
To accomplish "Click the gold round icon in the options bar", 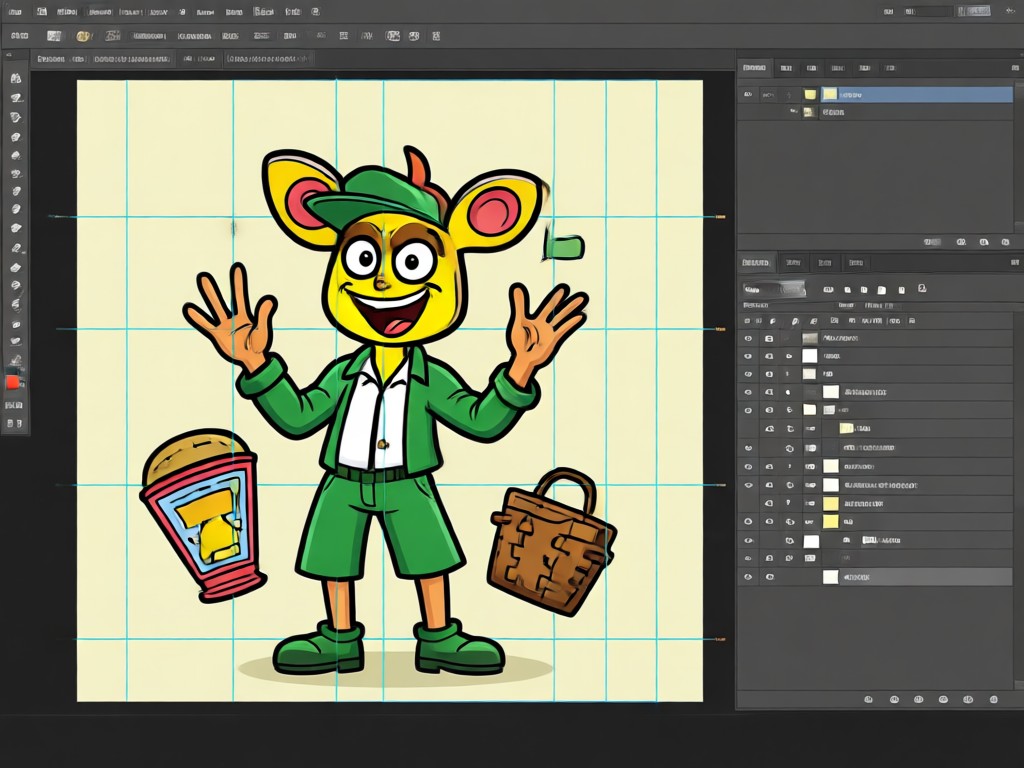I will point(83,36).
